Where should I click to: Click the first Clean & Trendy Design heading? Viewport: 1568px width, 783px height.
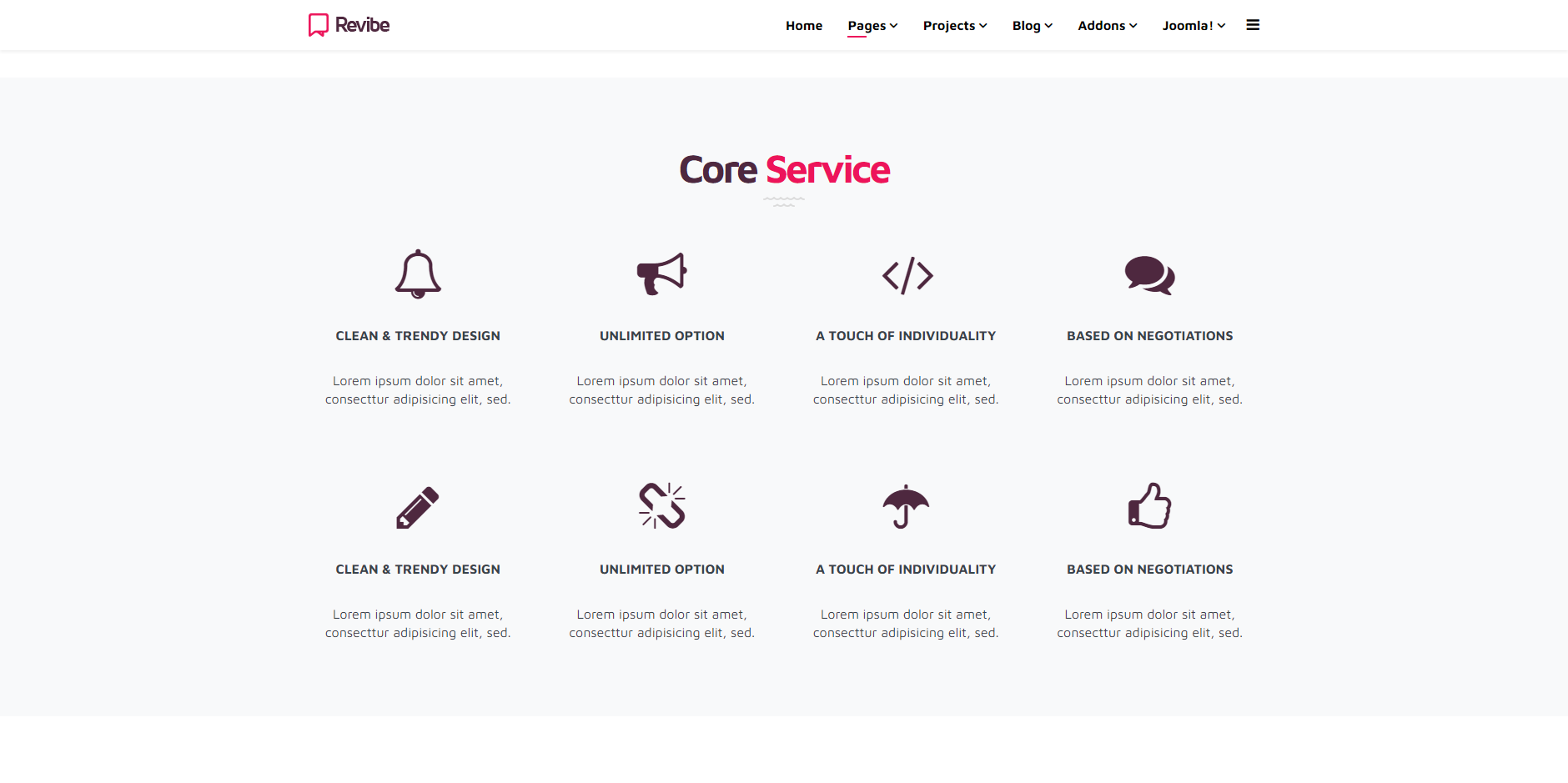(418, 336)
